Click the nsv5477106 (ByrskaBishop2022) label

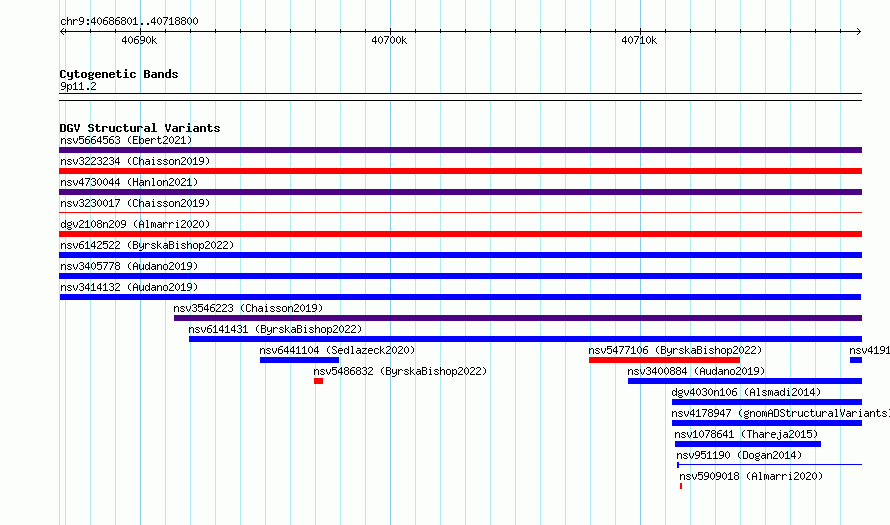[x=675, y=350]
